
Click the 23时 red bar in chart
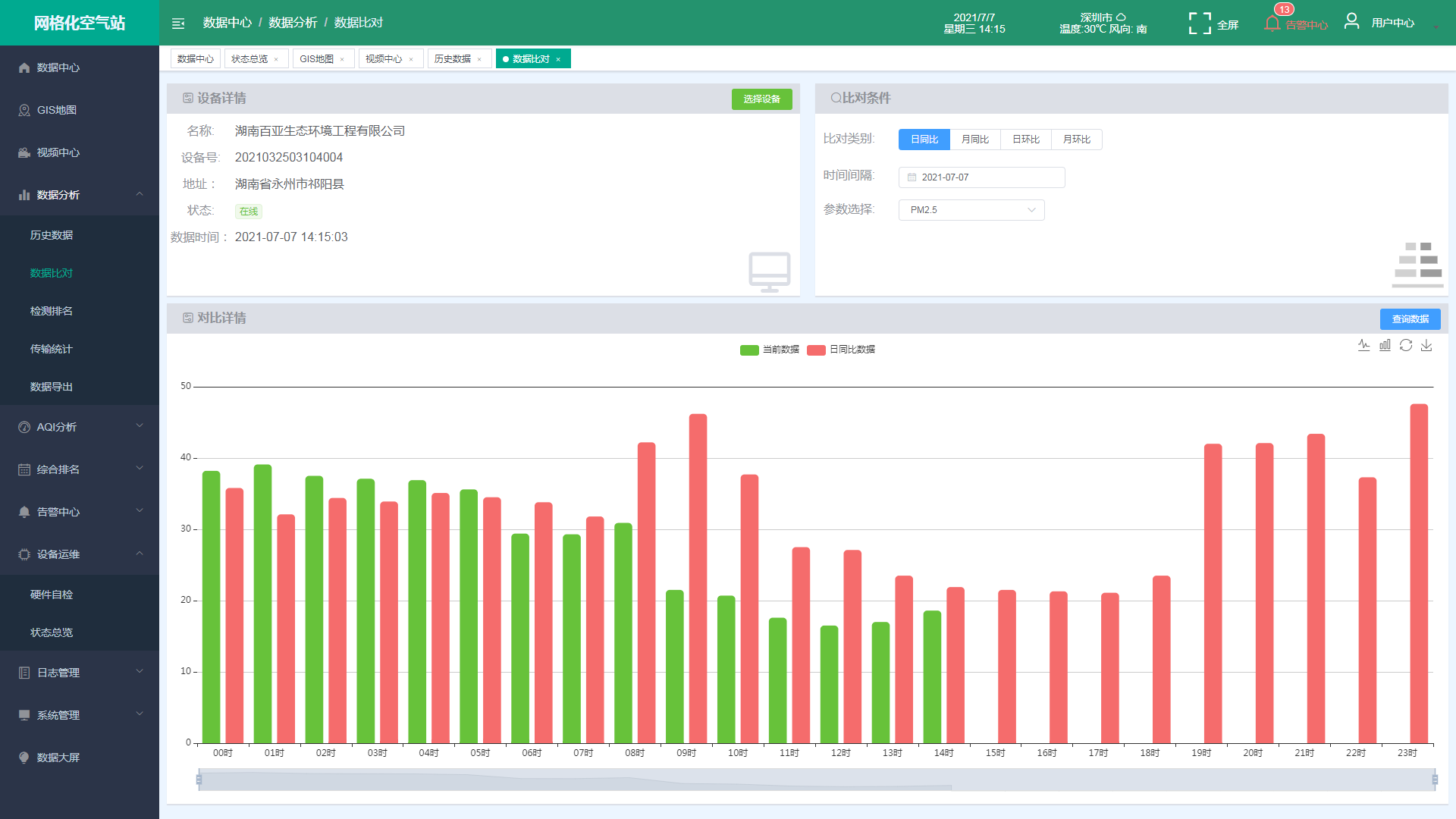pyautogui.click(x=1419, y=573)
